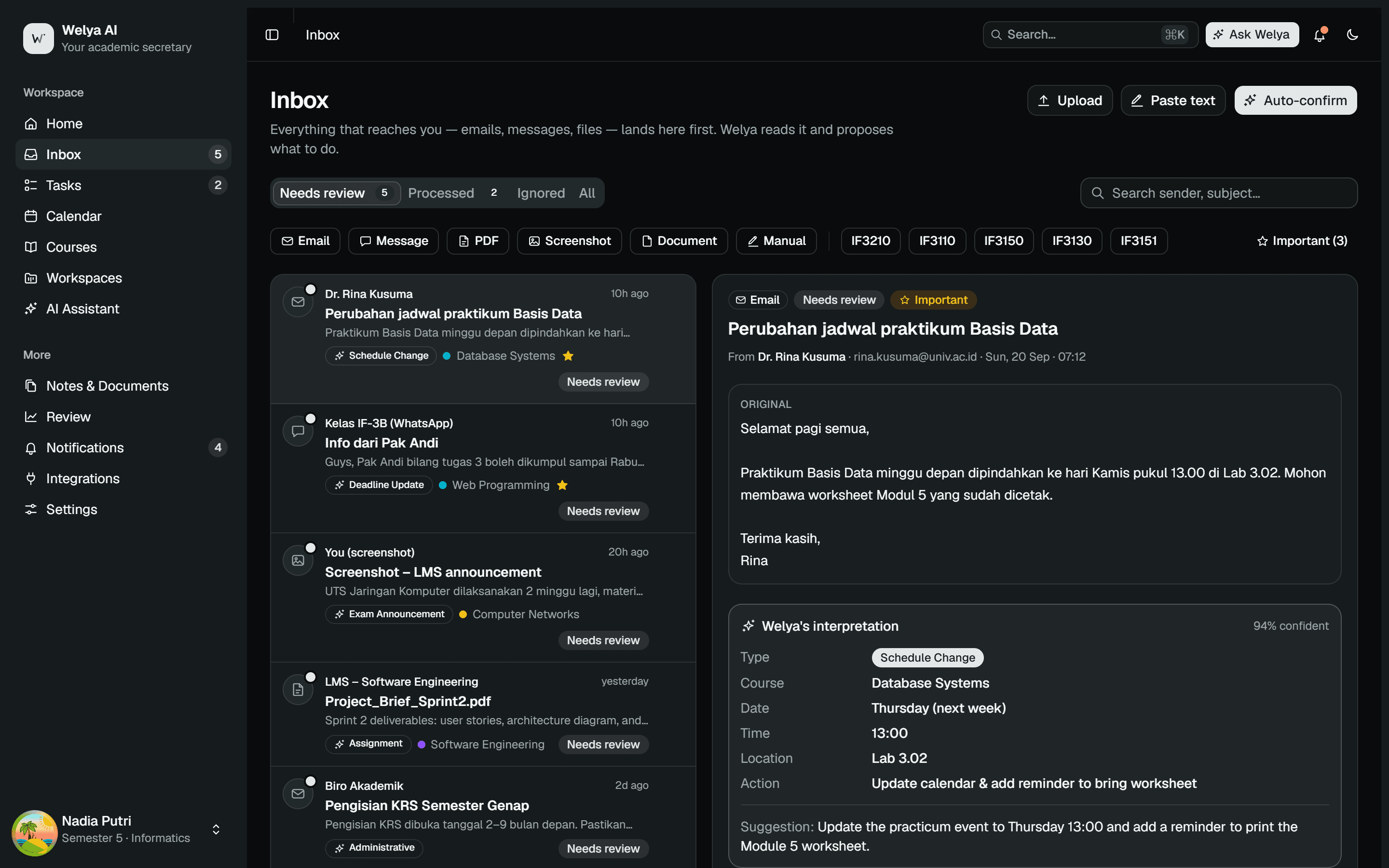Toggle Document filter chip
Screen dimensions: 1389x868
click(679, 241)
